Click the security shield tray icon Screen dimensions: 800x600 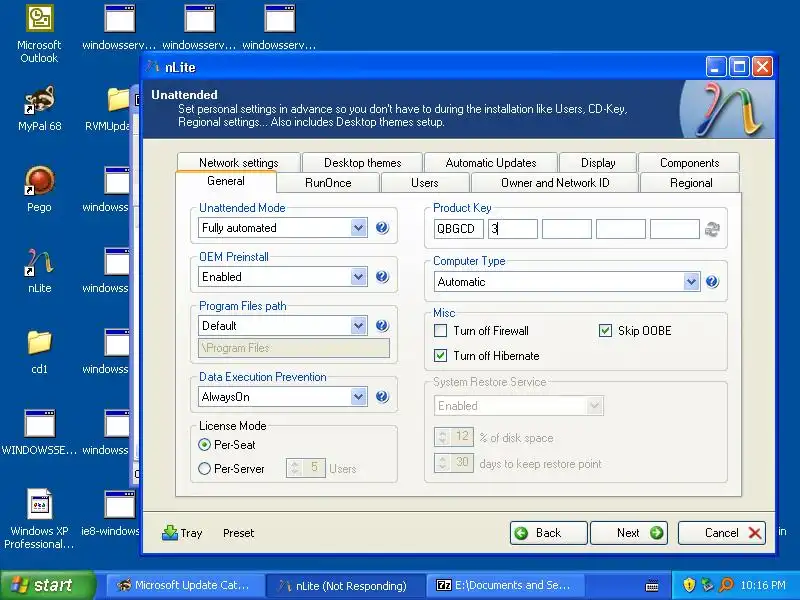point(689,585)
